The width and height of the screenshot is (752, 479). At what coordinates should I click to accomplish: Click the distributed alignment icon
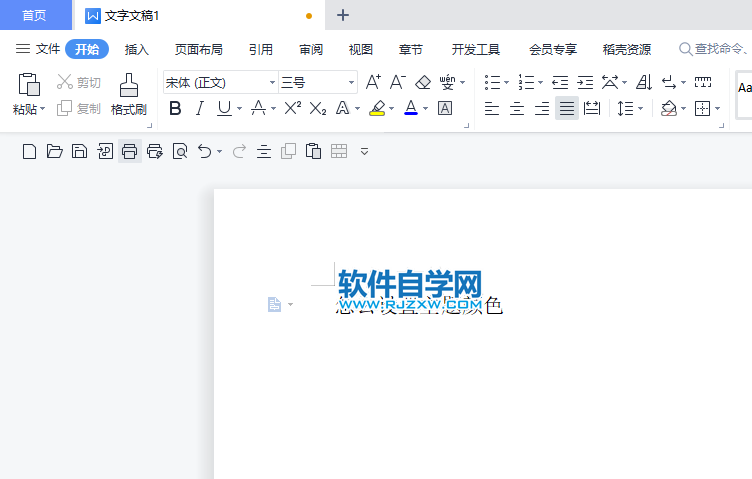pyautogui.click(x=592, y=108)
